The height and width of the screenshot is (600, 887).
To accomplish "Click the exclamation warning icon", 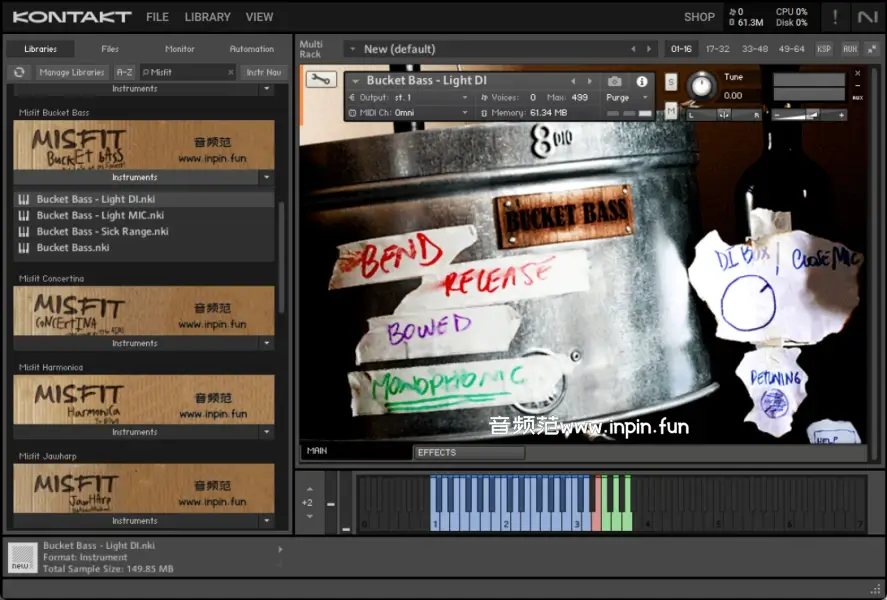I will [835, 17].
